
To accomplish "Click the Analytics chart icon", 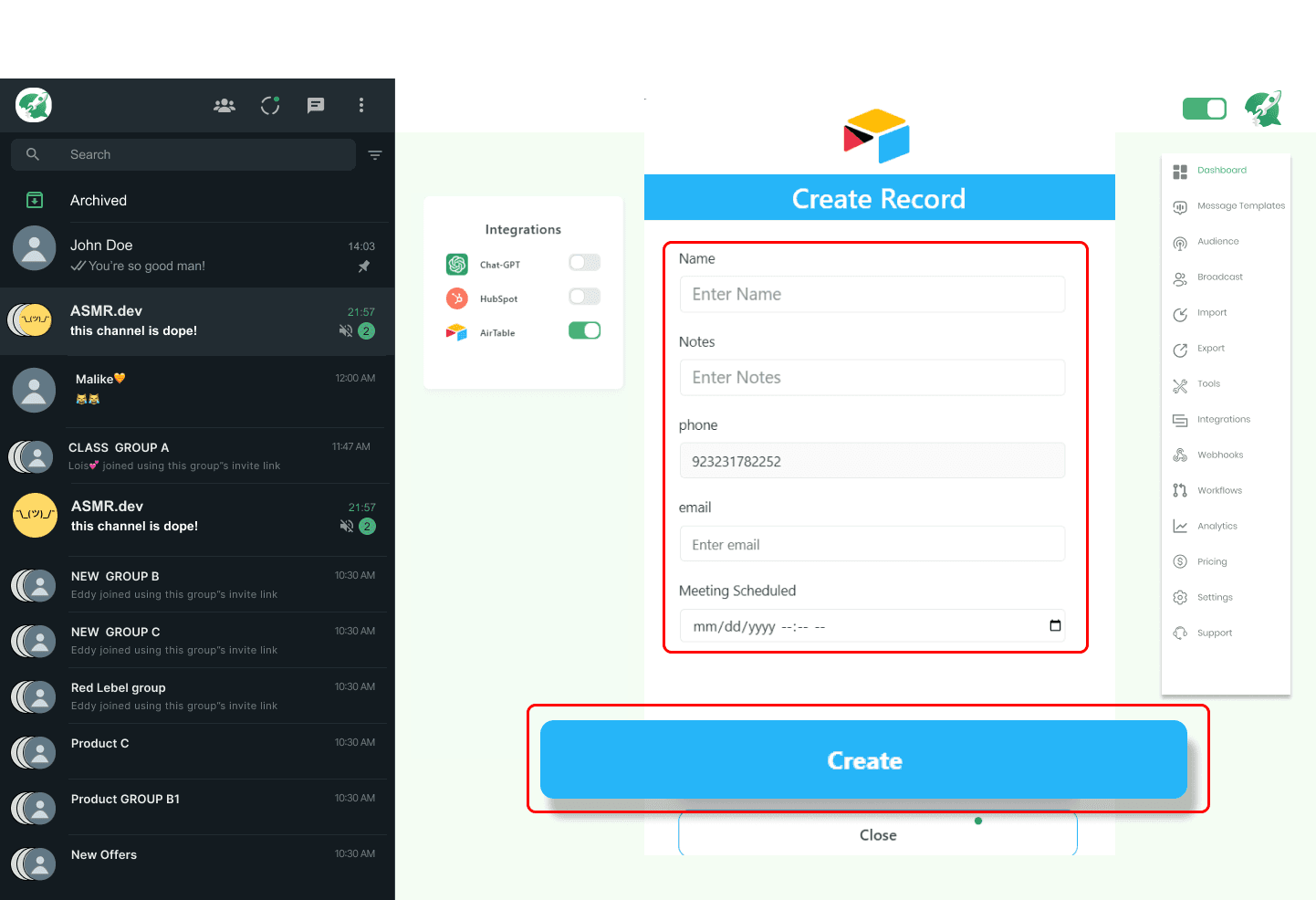I will (1180, 527).
